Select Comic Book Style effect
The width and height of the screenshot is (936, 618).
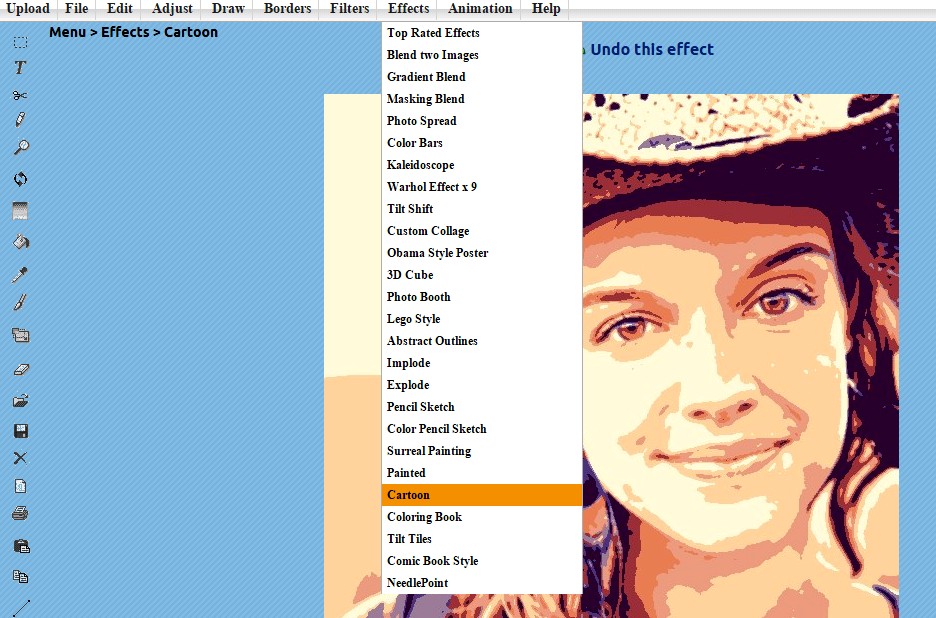[x=432, y=561]
